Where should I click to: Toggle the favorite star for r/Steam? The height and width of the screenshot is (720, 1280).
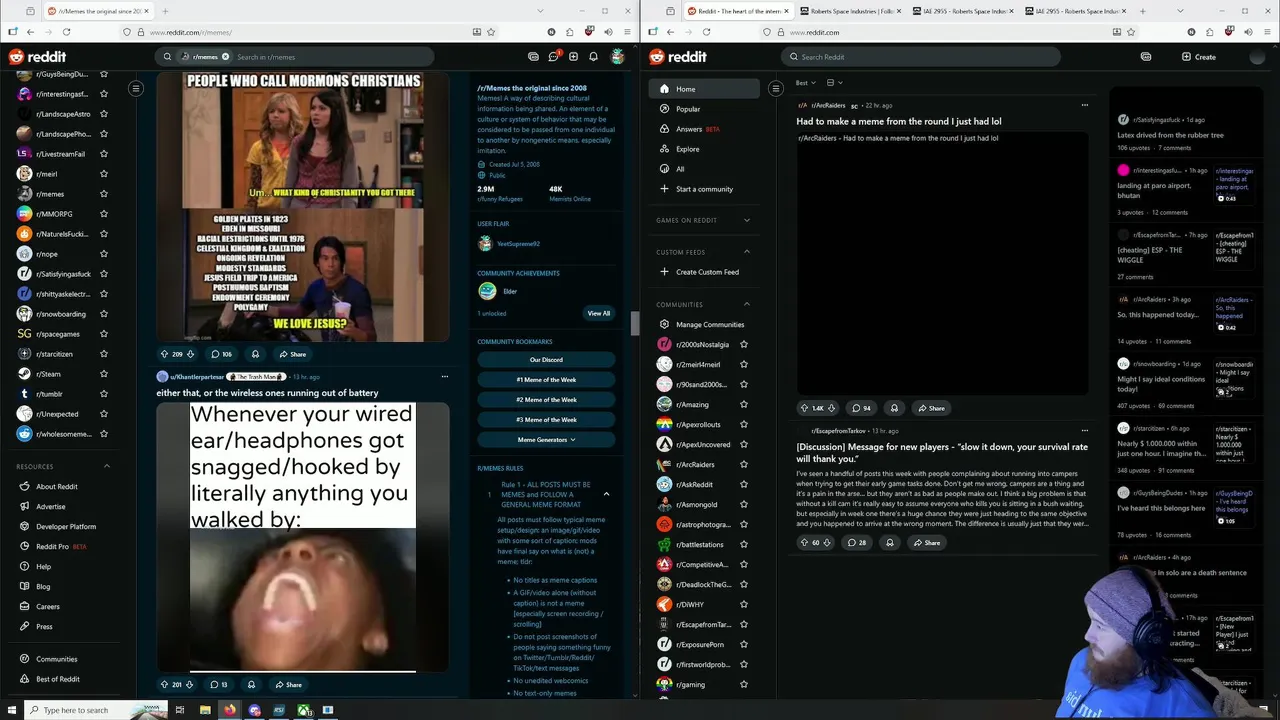tap(104, 374)
